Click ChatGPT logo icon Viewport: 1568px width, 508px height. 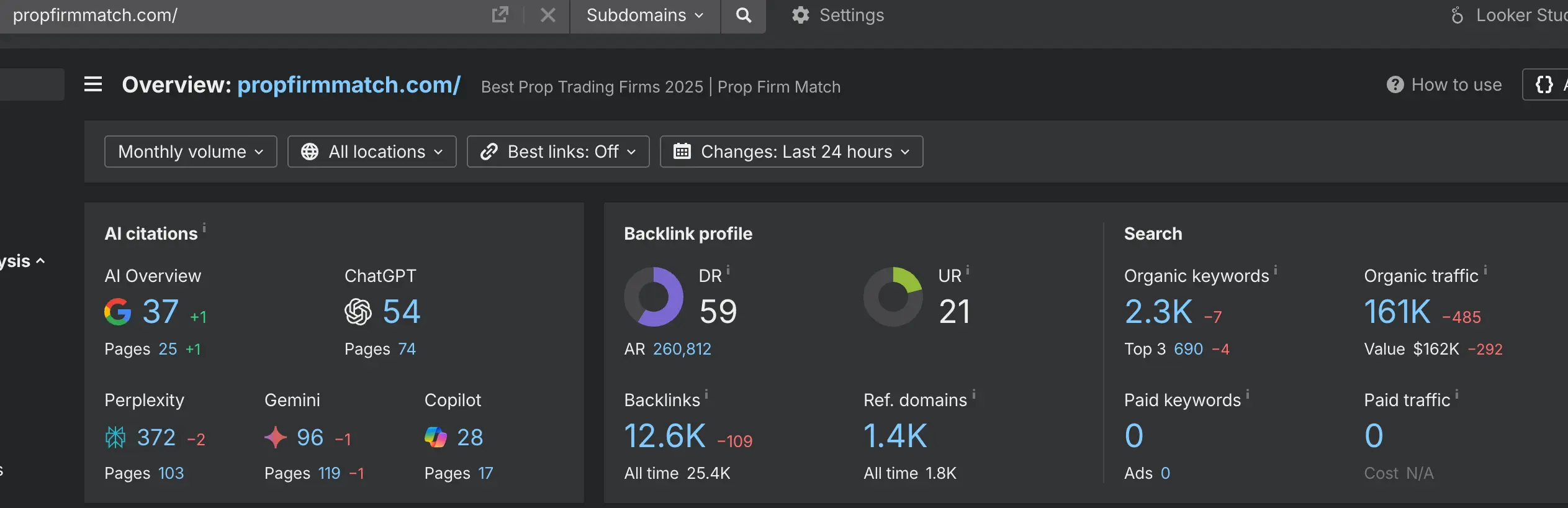pyautogui.click(x=358, y=312)
